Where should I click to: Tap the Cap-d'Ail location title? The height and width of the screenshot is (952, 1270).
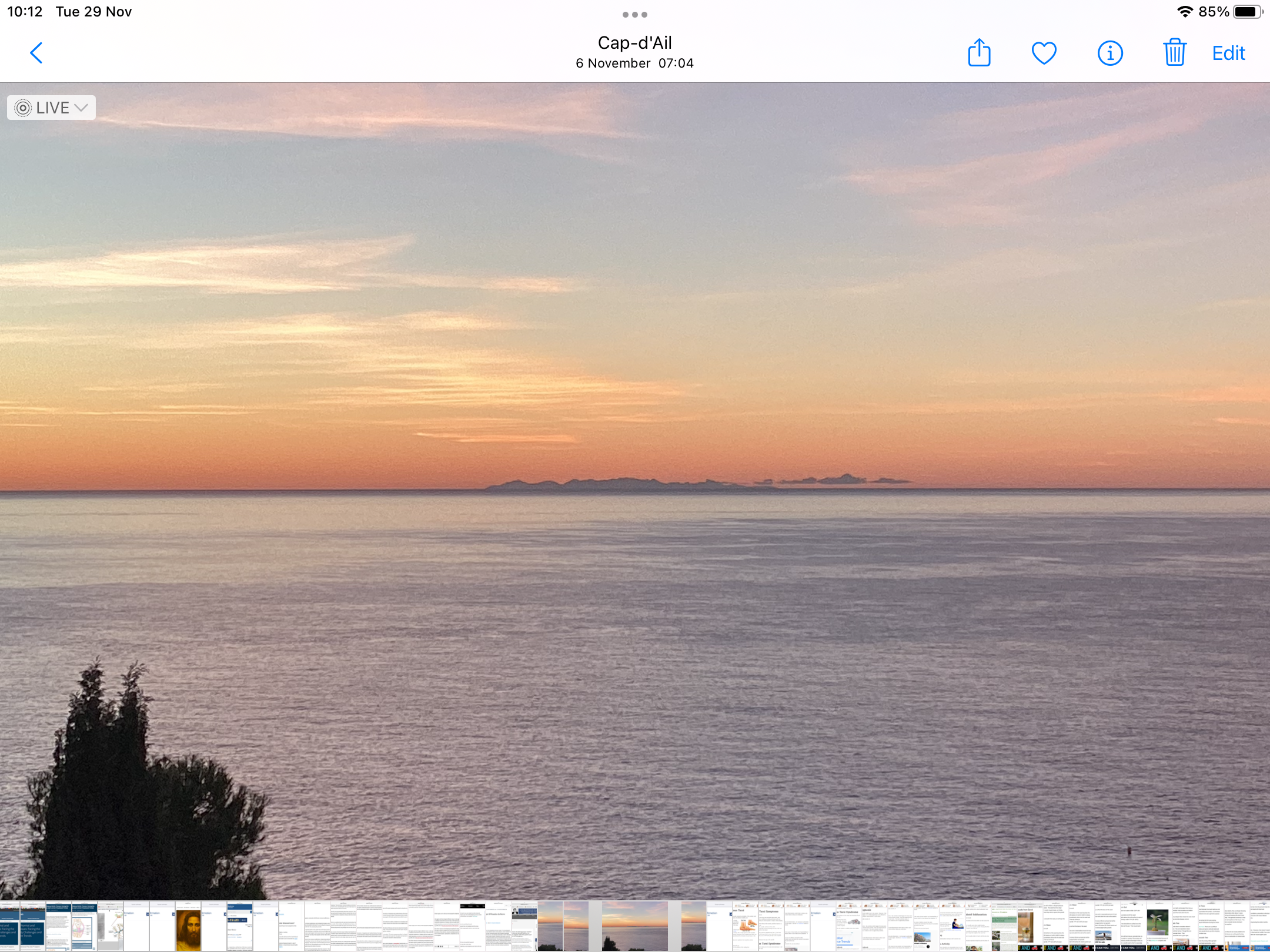pyautogui.click(x=635, y=43)
